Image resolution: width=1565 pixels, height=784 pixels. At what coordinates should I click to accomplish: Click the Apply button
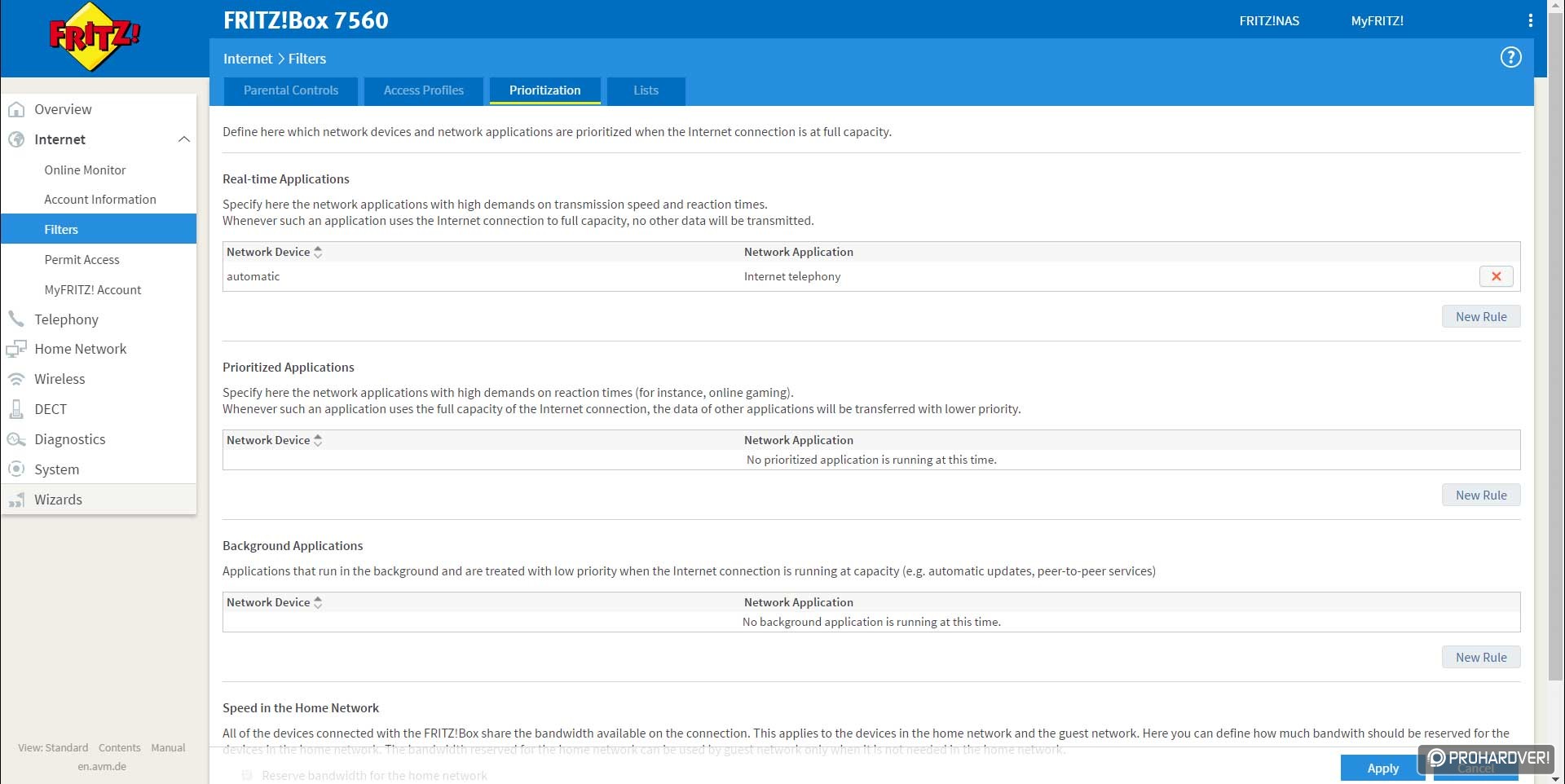pos(1382,768)
